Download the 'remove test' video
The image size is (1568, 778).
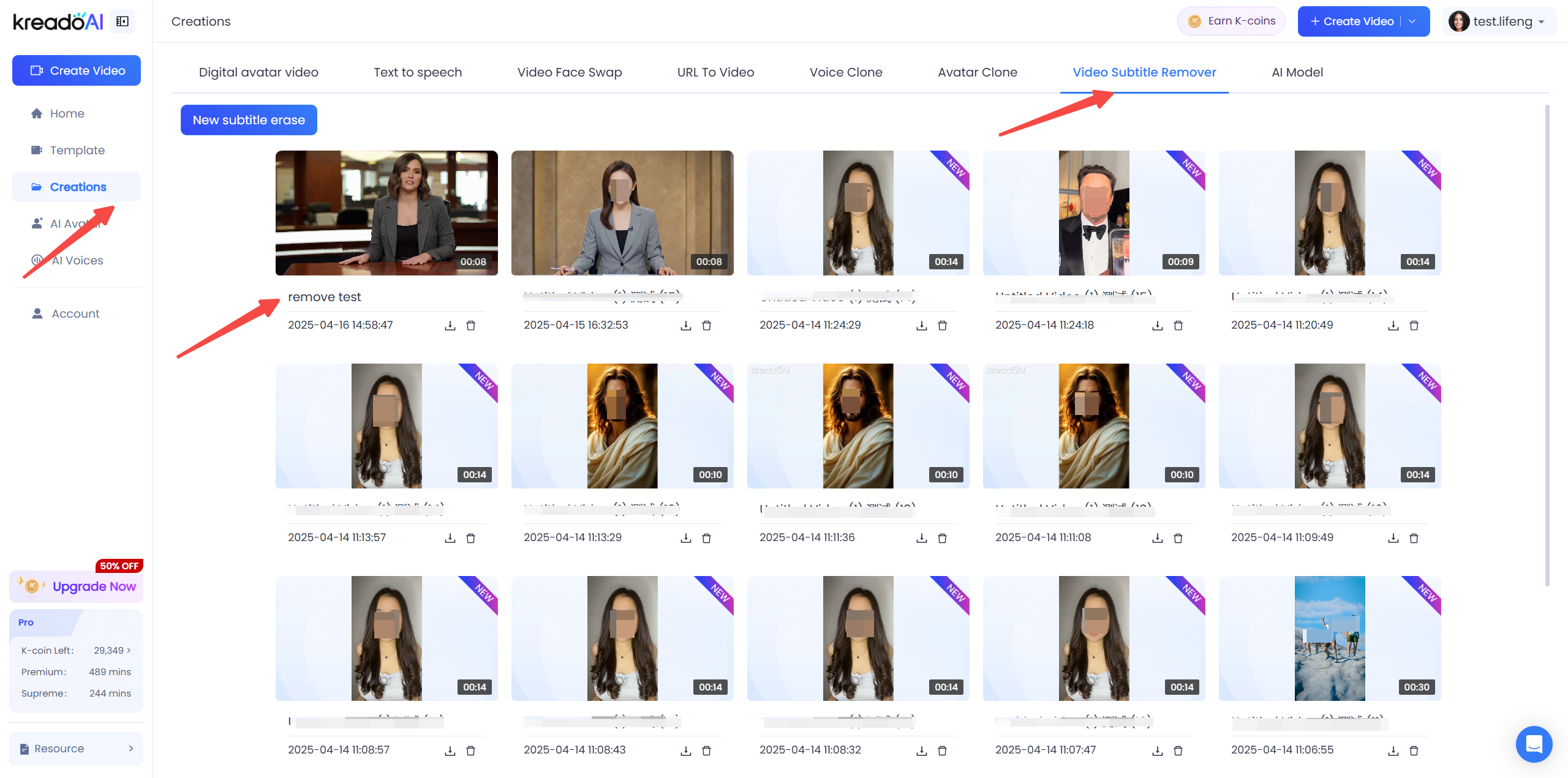click(450, 326)
